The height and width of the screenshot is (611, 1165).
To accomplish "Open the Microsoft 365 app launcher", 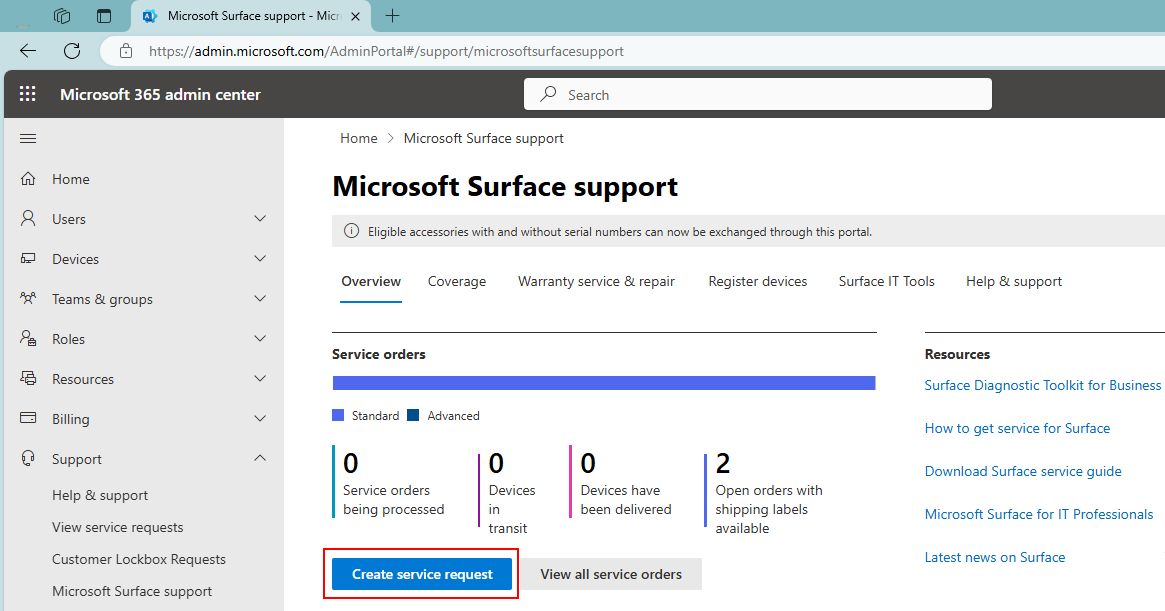I will click(27, 93).
